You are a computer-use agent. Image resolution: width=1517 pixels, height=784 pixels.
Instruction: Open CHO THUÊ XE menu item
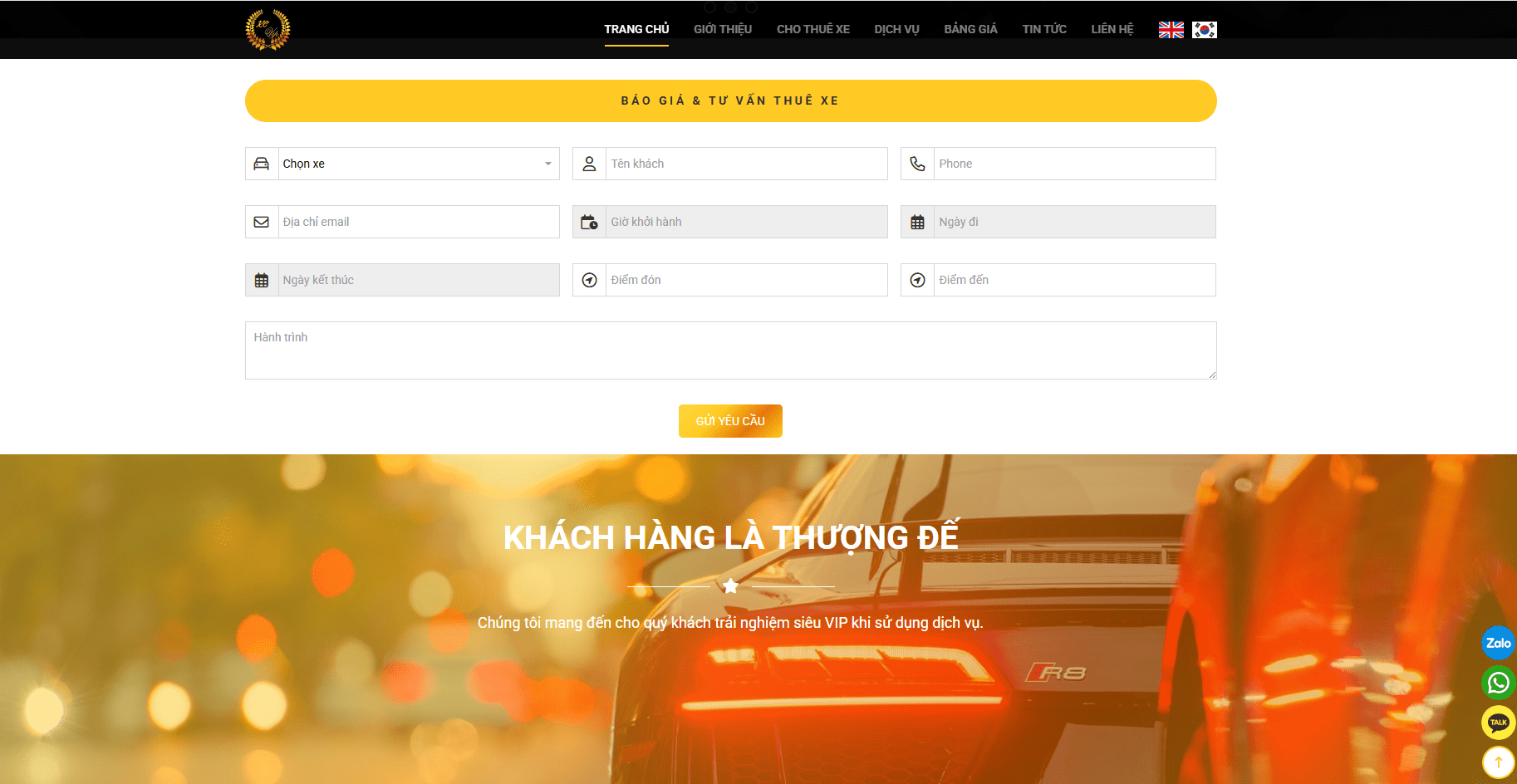point(813,29)
